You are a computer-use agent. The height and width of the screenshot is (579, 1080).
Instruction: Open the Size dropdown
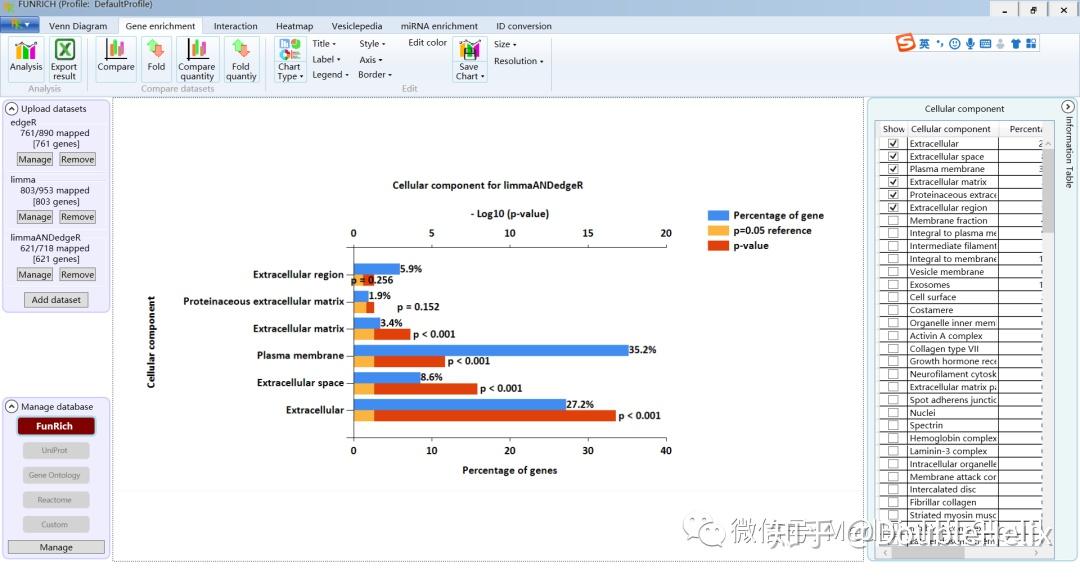coord(505,44)
